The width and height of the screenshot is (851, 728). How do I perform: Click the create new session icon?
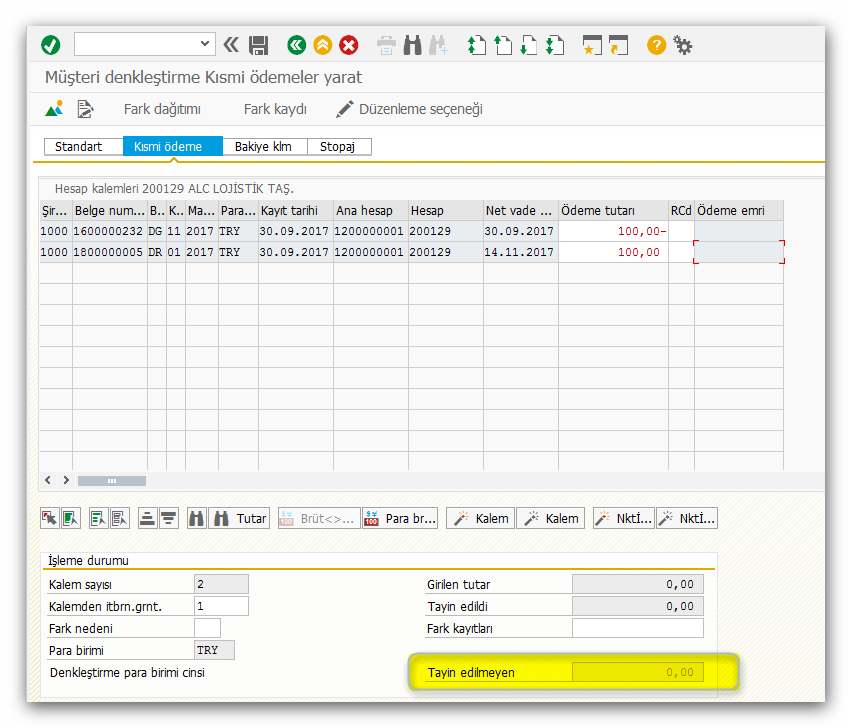[x=592, y=45]
